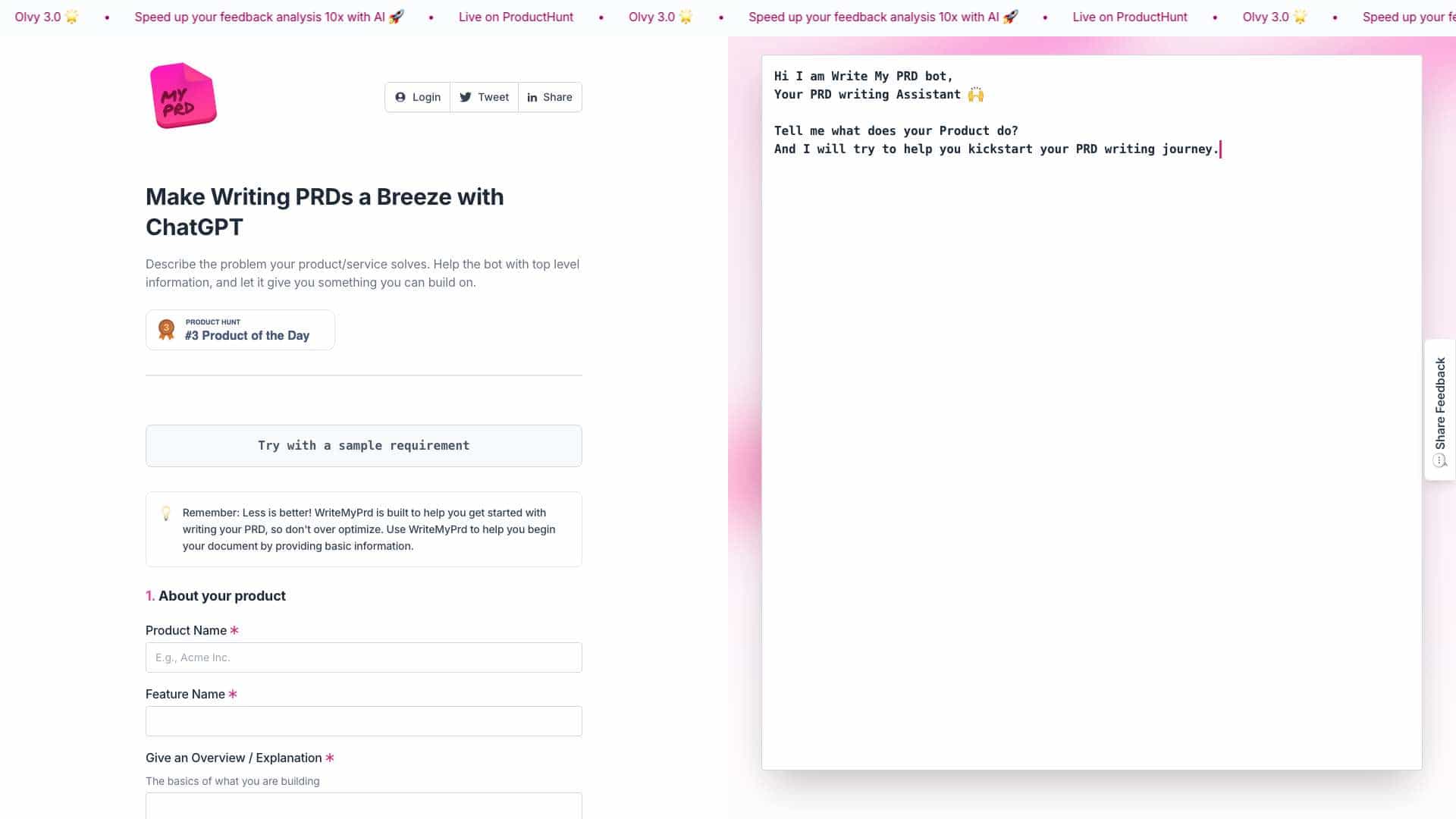This screenshot has width=1456, height=819.
Task: Click the pink My PRD logo
Action: coord(183,96)
